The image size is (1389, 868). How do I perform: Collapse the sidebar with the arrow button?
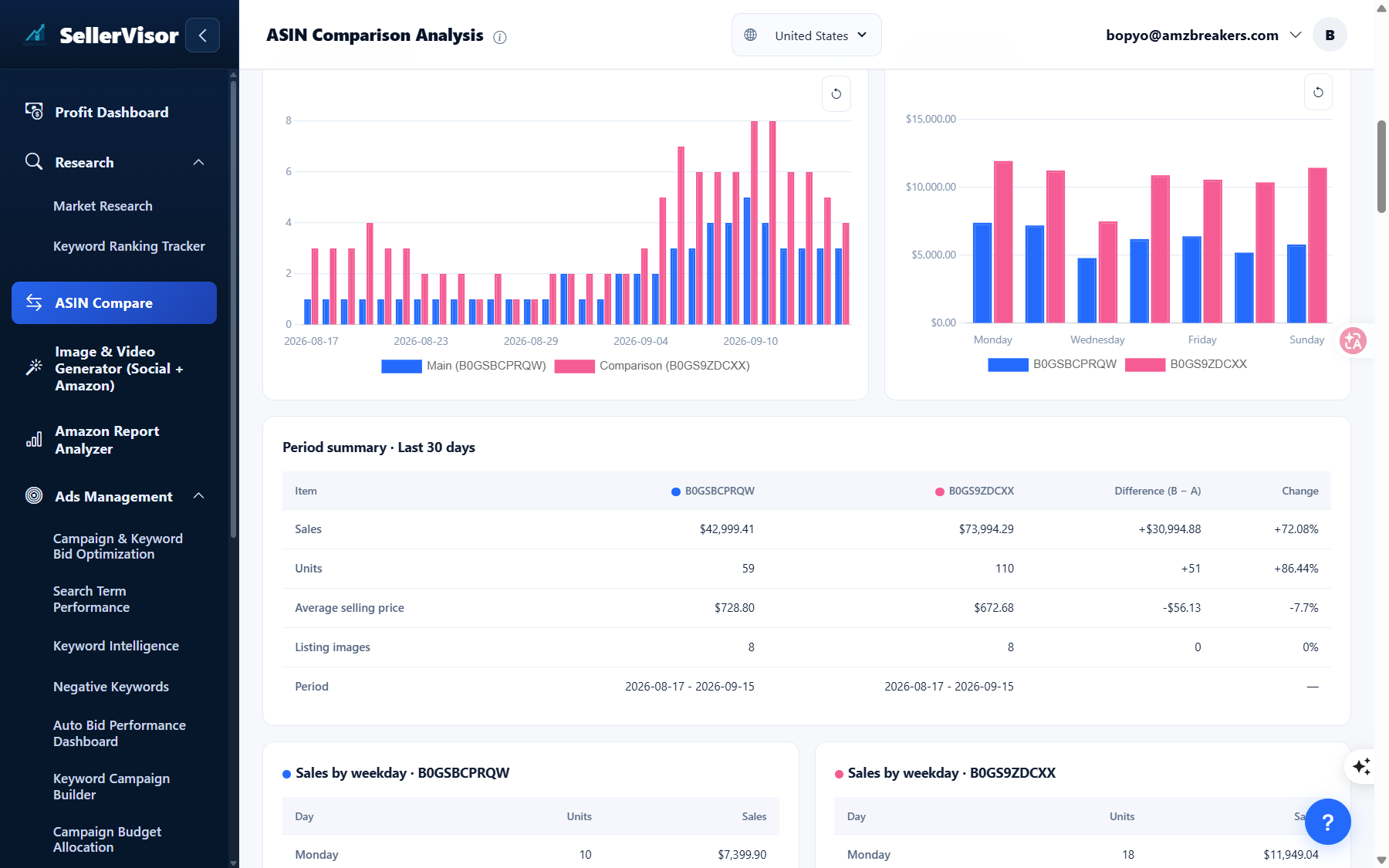pyautogui.click(x=202, y=35)
